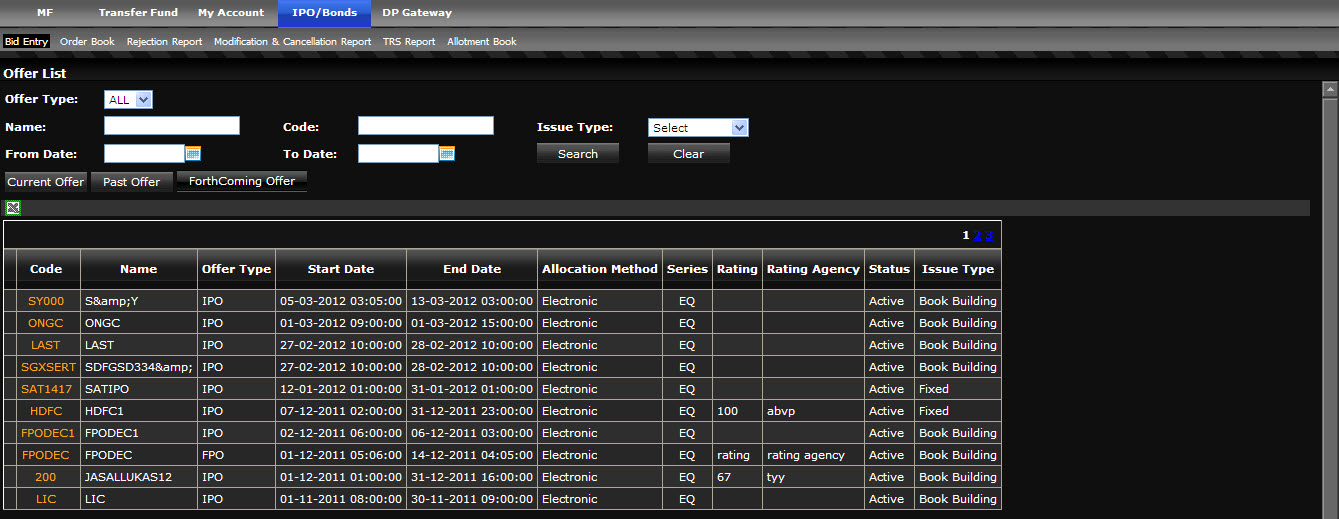Open the To Date calendar picker
The image size is (1339, 519).
coord(447,154)
